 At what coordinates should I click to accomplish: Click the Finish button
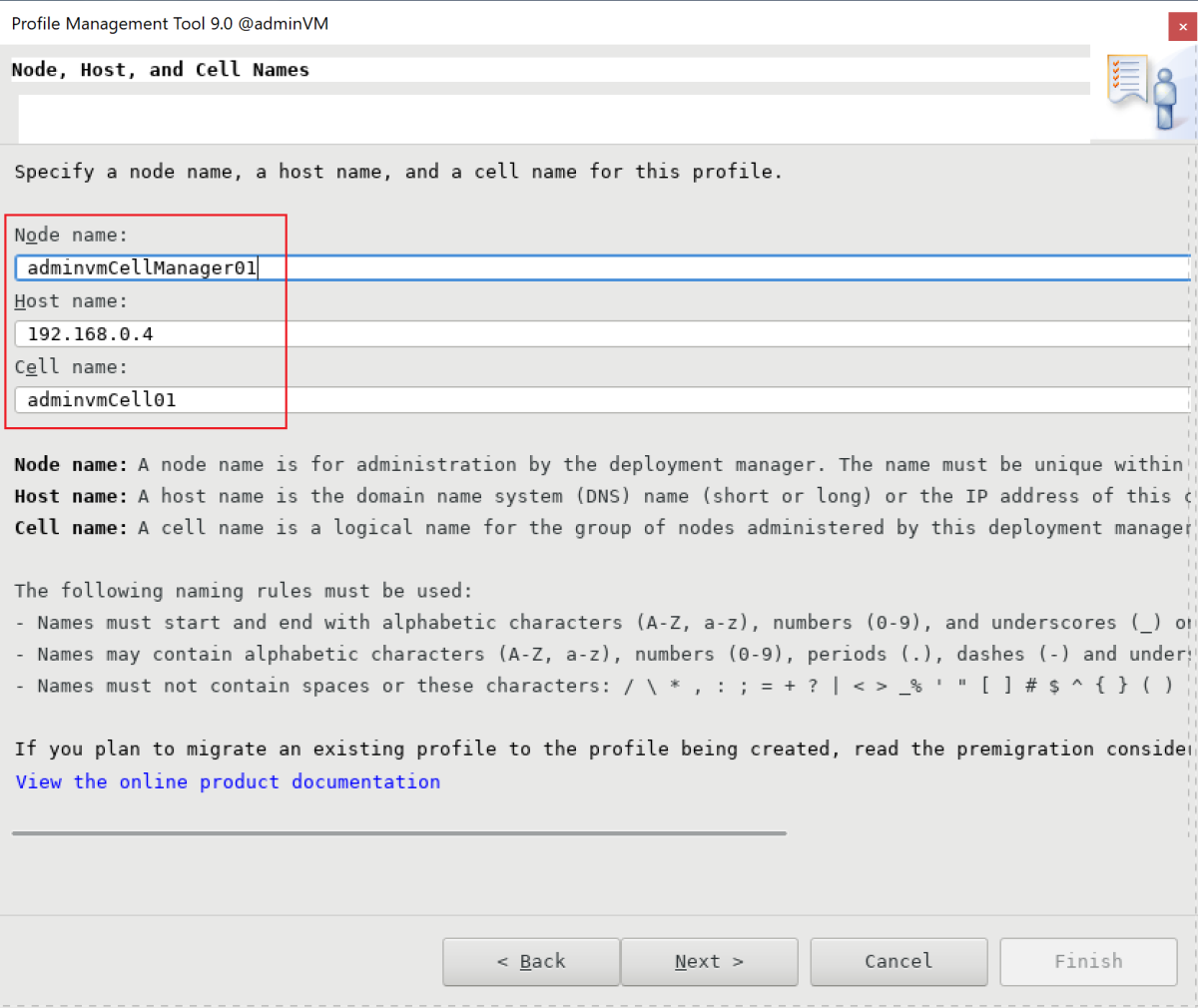click(x=1087, y=961)
